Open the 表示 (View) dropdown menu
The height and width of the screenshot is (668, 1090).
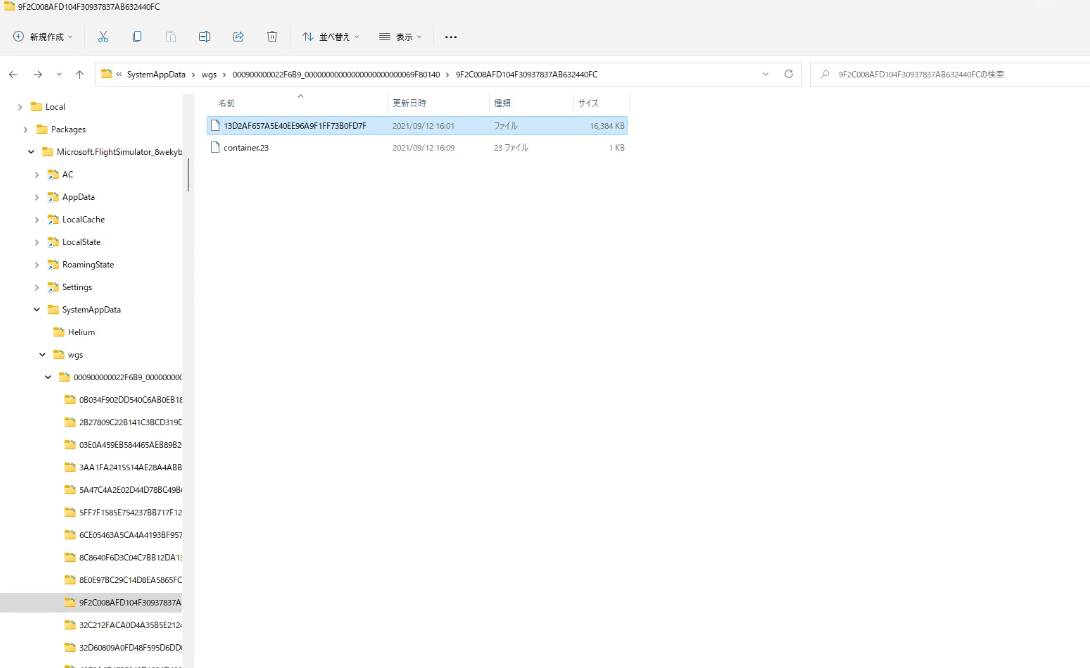[x=400, y=37]
